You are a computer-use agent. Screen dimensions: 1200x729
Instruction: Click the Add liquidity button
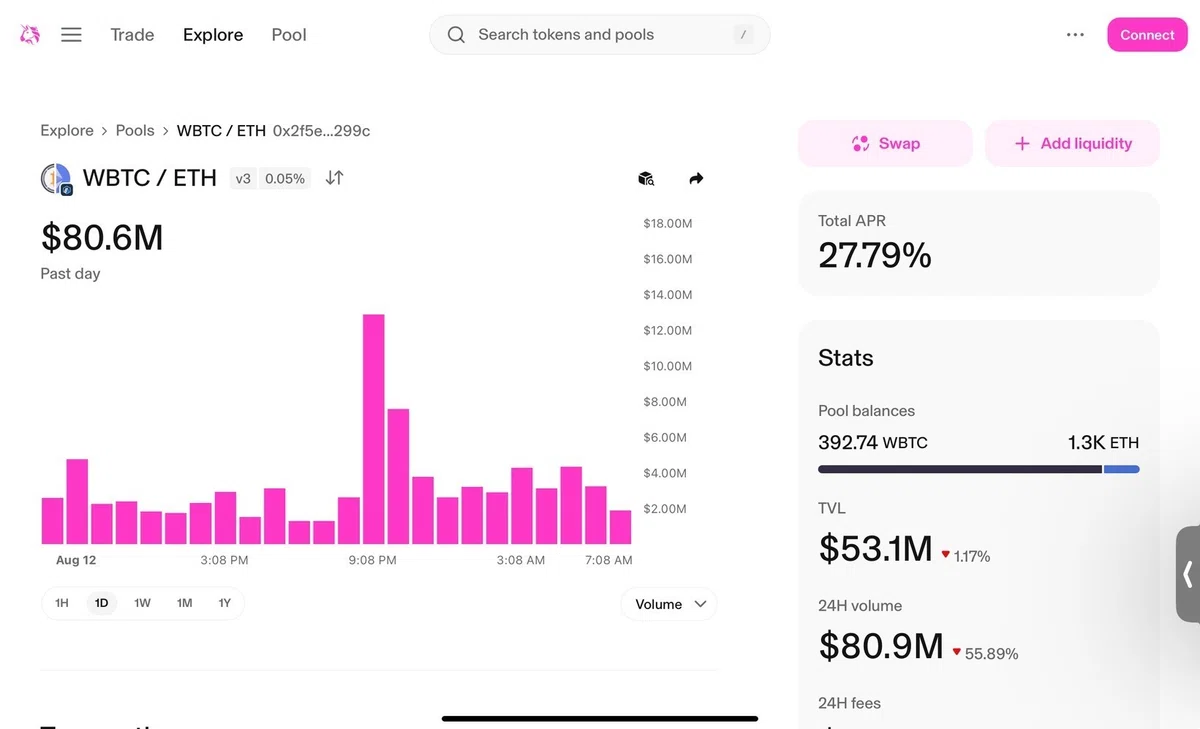[x=1073, y=144]
